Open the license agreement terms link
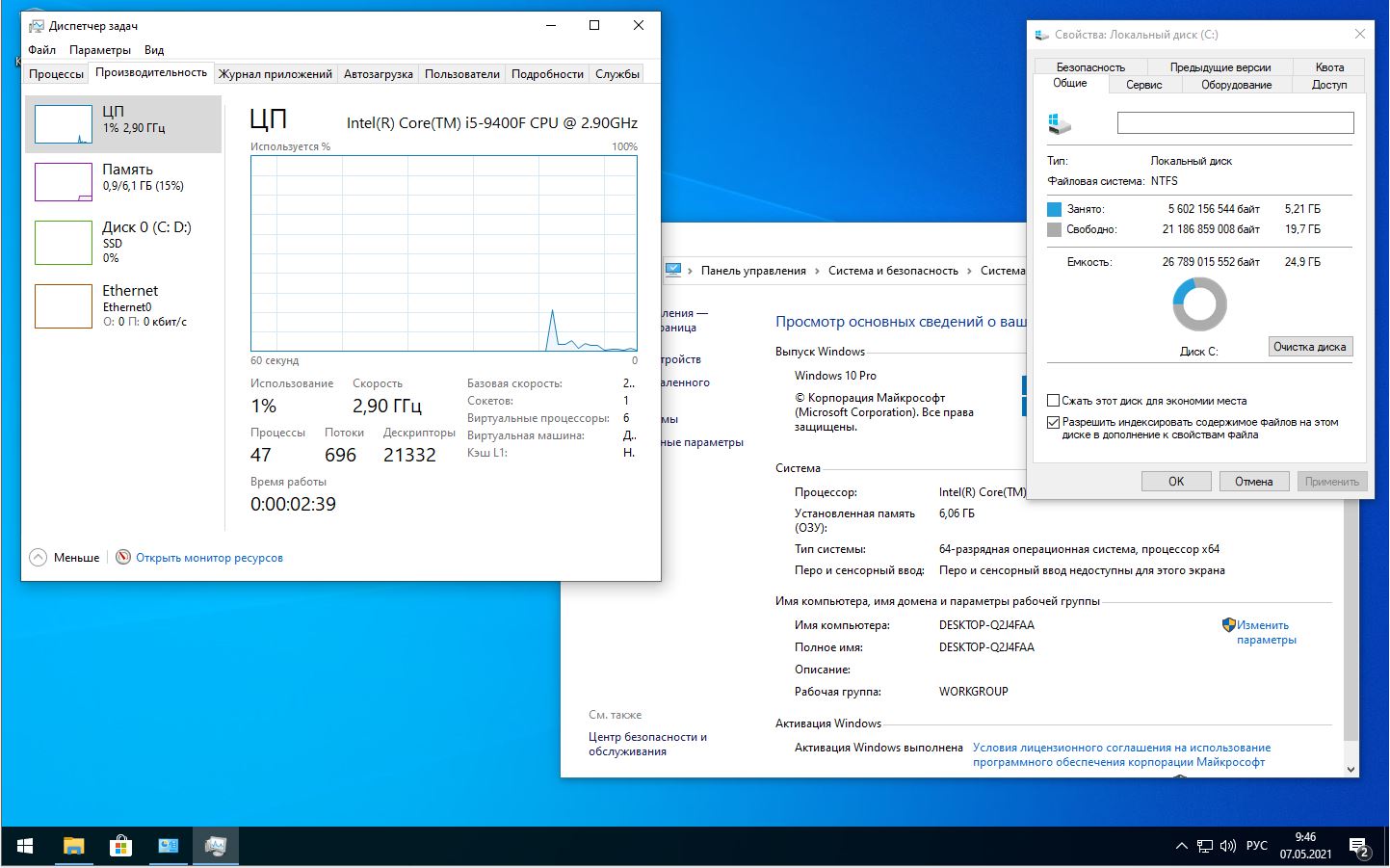 tap(1121, 754)
